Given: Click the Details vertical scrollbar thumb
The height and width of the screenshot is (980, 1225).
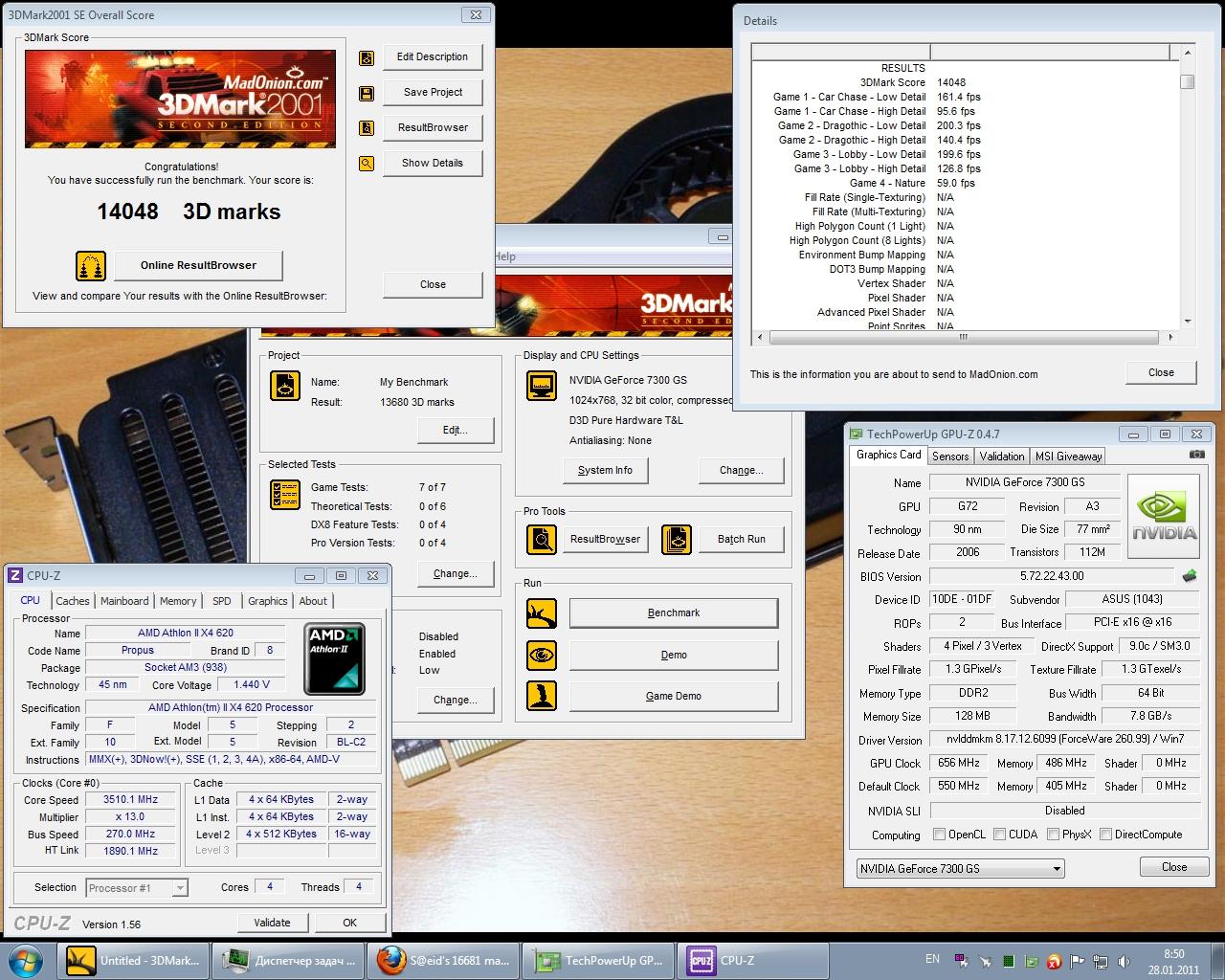Looking at the screenshot, I should [x=1187, y=82].
